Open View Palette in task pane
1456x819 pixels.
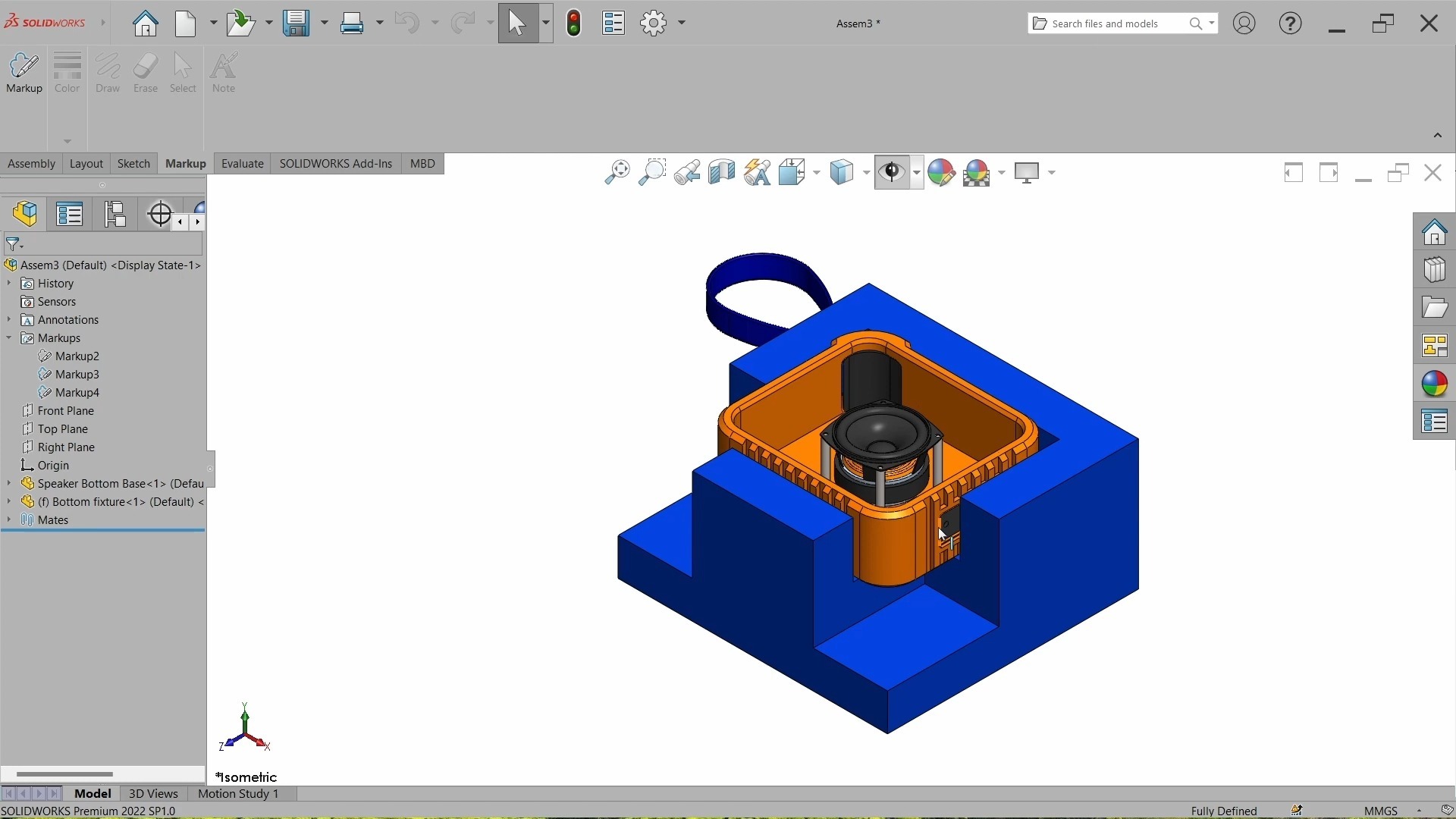point(1435,346)
